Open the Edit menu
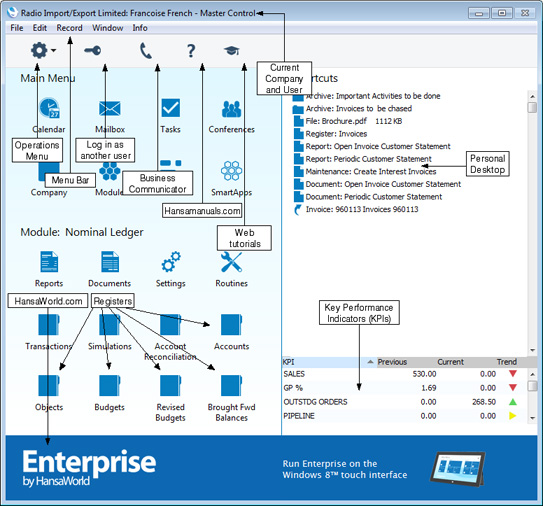 point(40,28)
